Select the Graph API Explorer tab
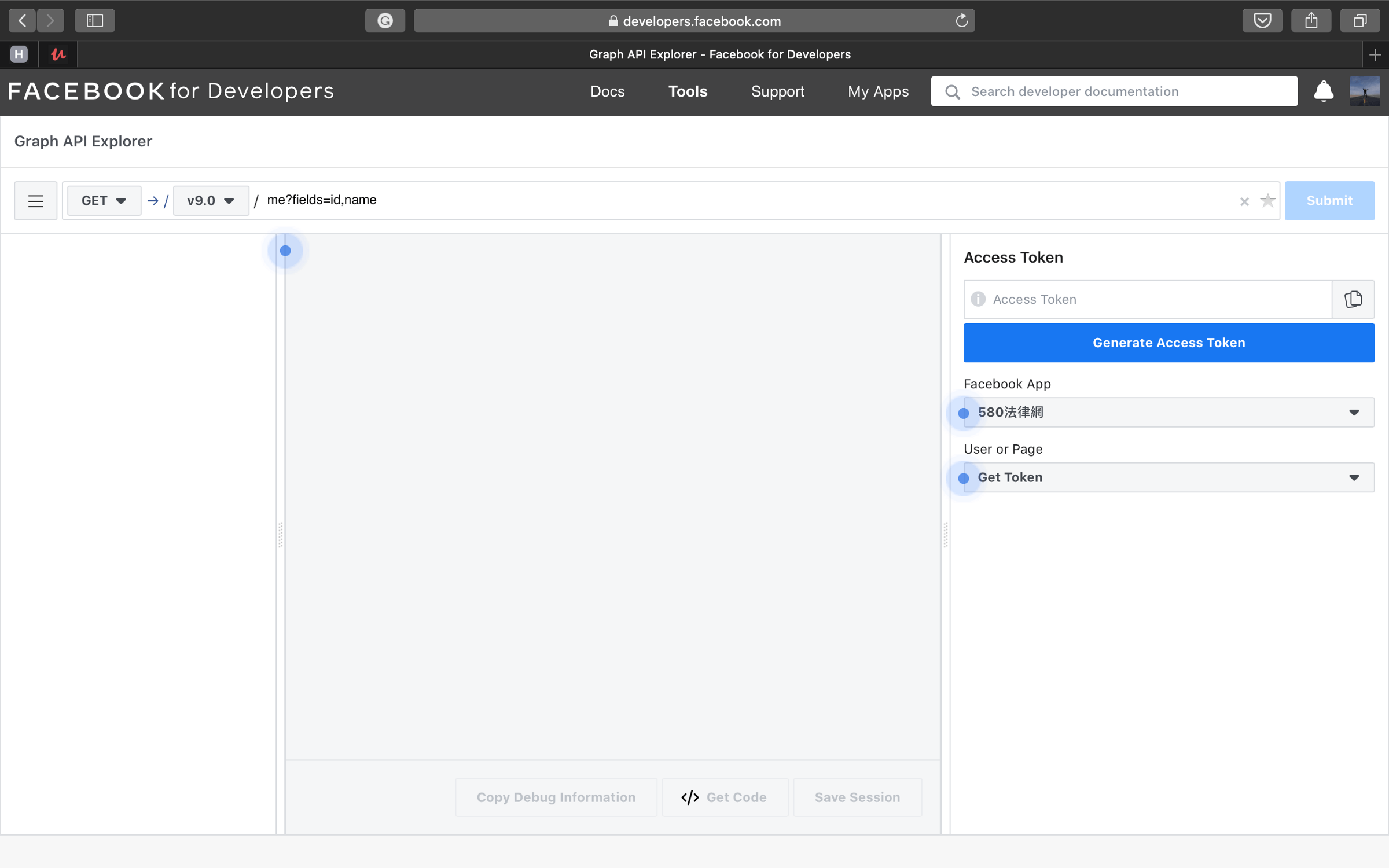The height and width of the screenshot is (868, 1389). tap(719, 54)
